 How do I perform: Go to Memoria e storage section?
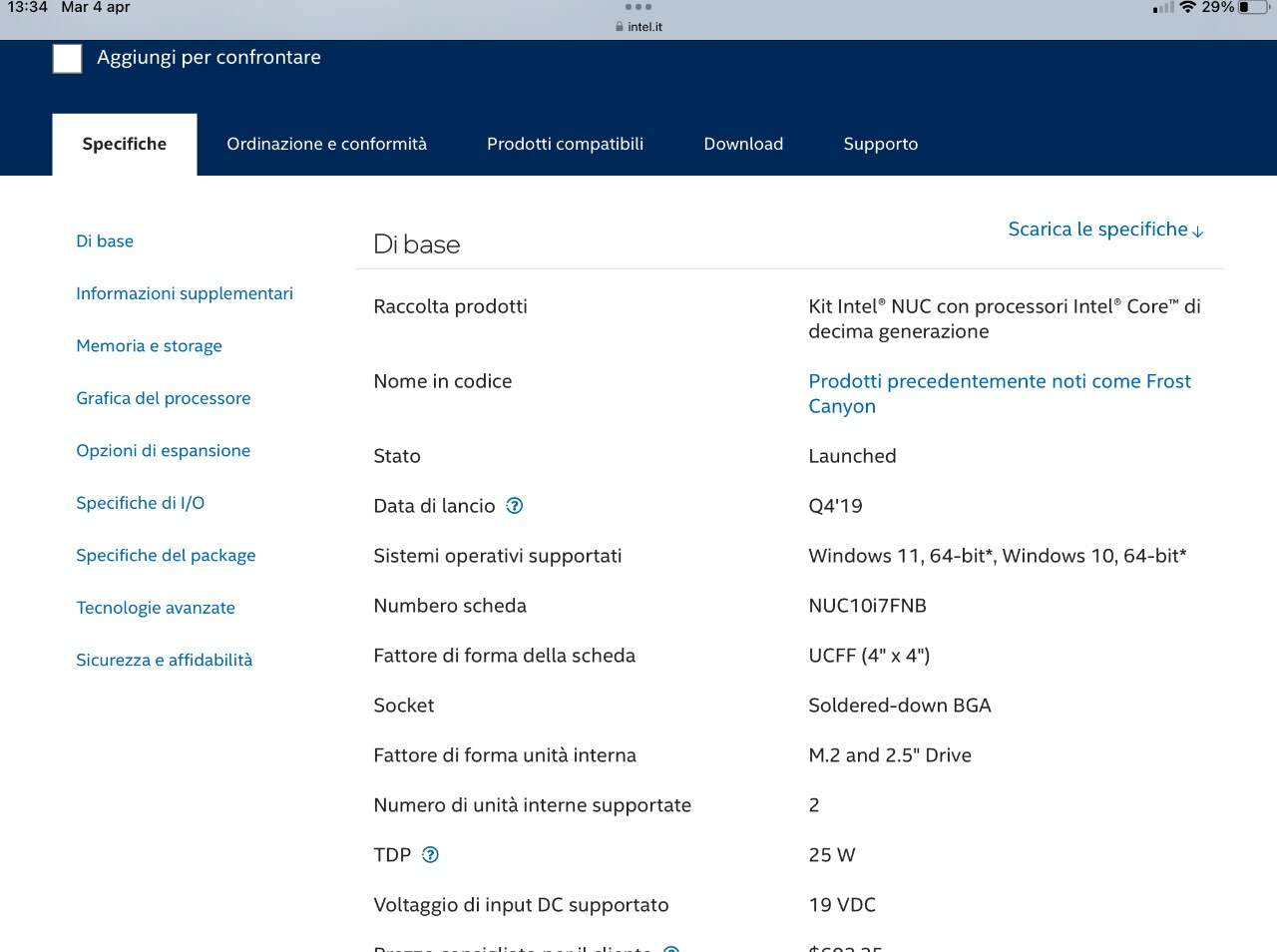[x=149, y=346]
